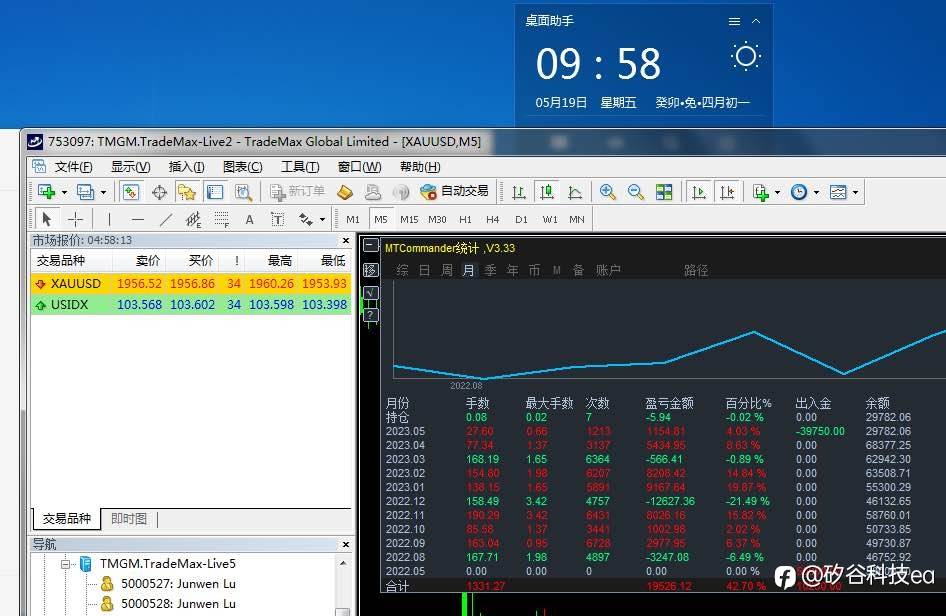Open the dropdown arrow beside templates icon
This screenshot has height=616, width=946.
[855, 192]
